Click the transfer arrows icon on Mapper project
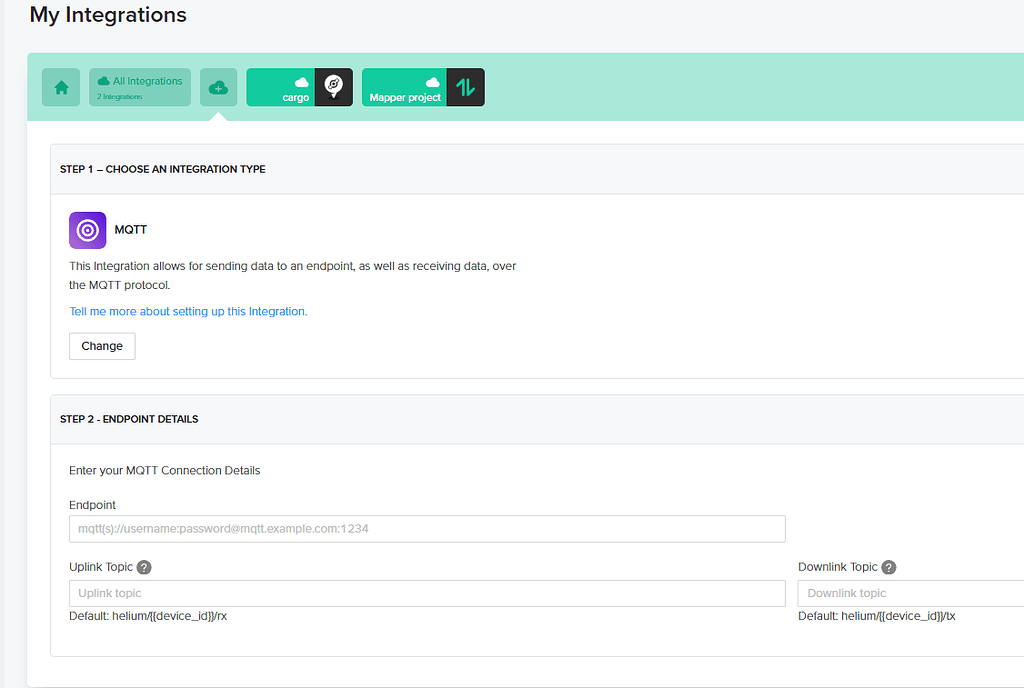 pyautogui.click(x=466, y=87)
